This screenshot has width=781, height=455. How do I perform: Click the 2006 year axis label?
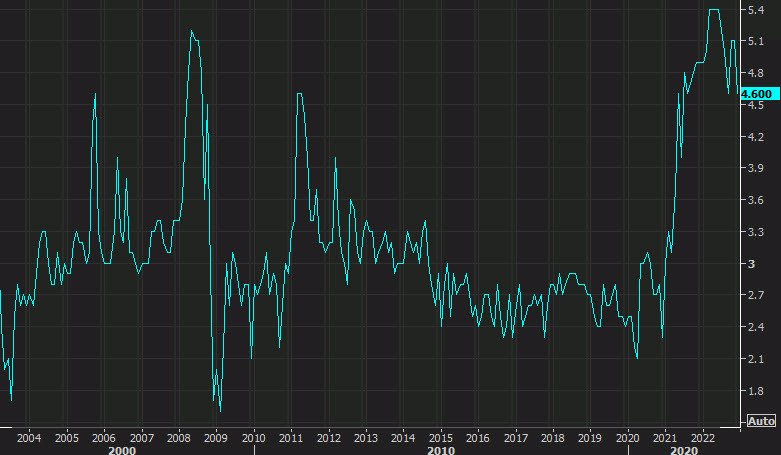[104, 438]
